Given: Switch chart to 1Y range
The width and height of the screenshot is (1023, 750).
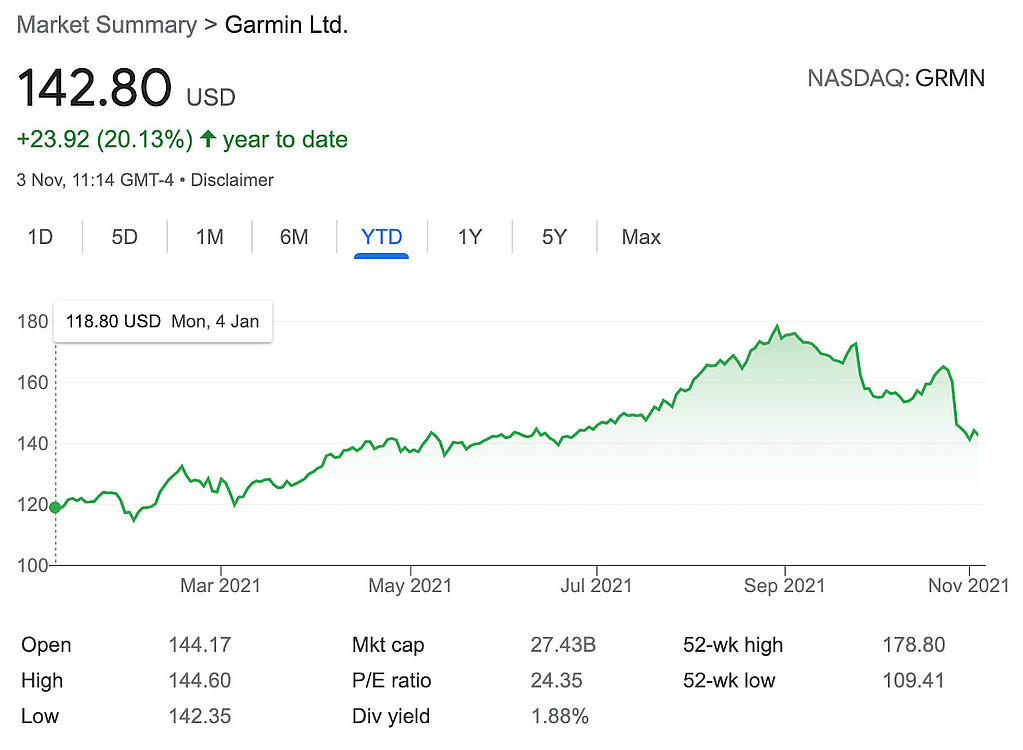Looking at the screenshot, I should tap(470, 237).
